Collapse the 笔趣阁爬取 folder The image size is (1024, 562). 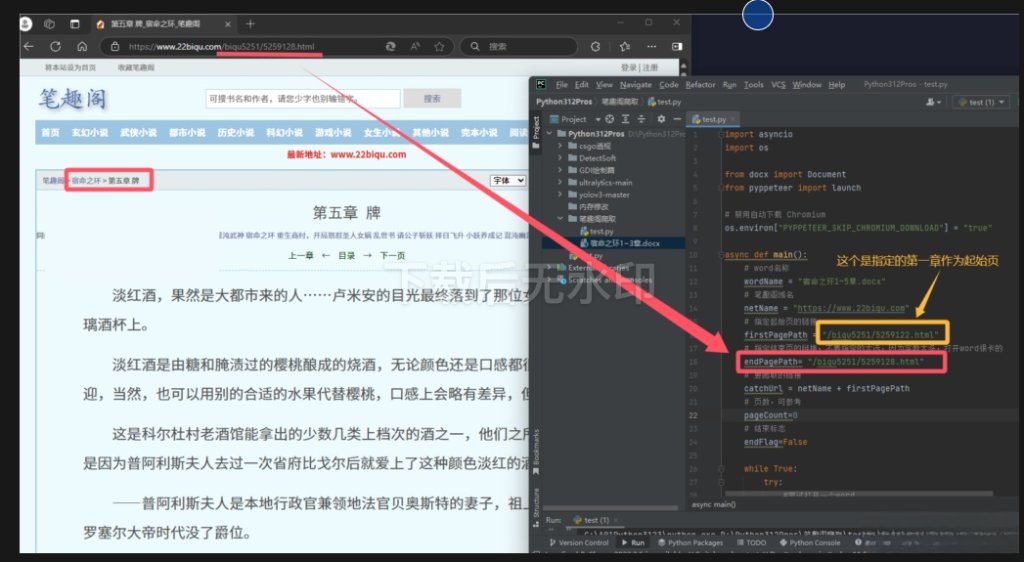[560, 219]
